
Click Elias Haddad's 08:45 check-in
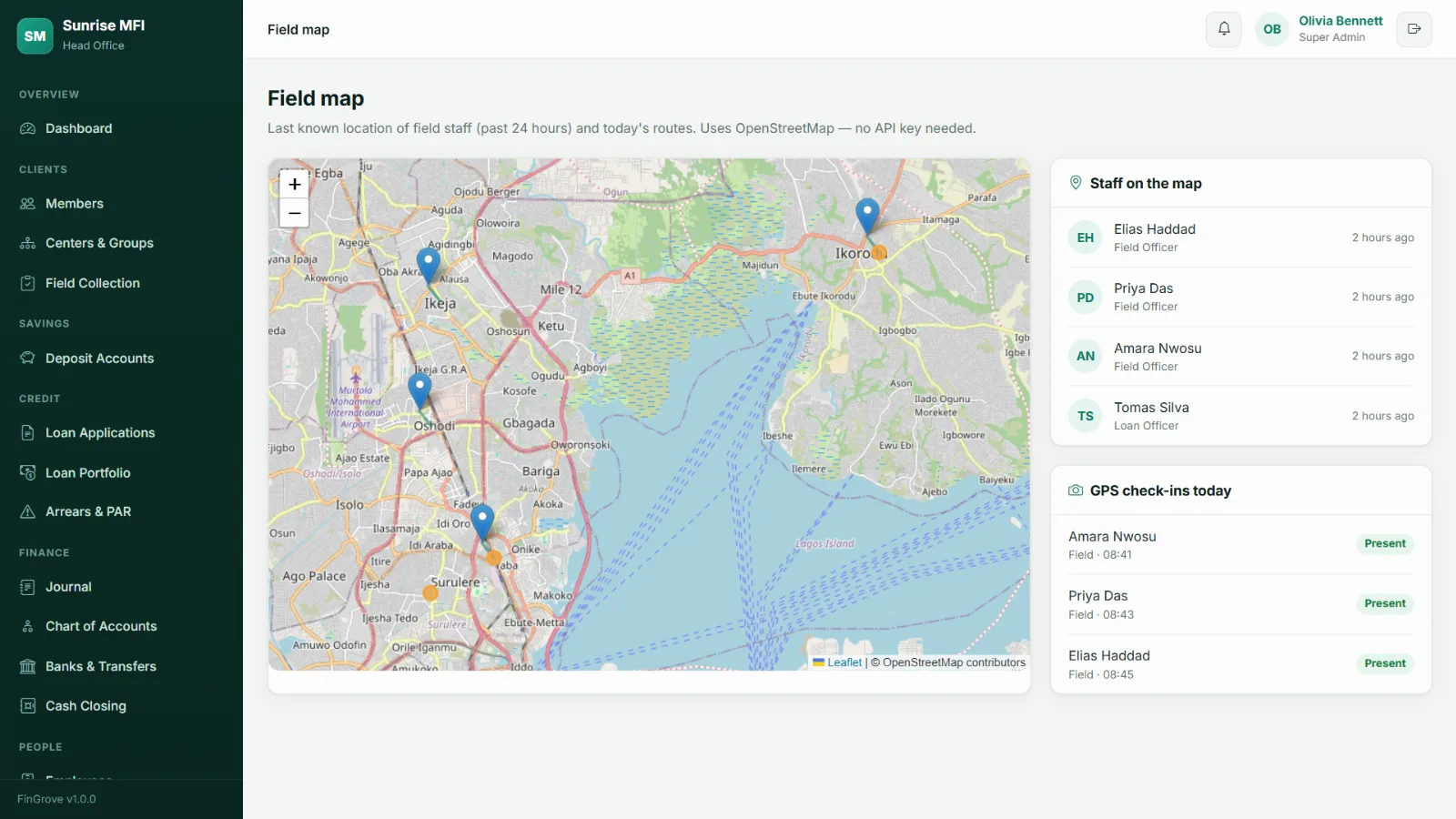click(x=1241, y=664)
